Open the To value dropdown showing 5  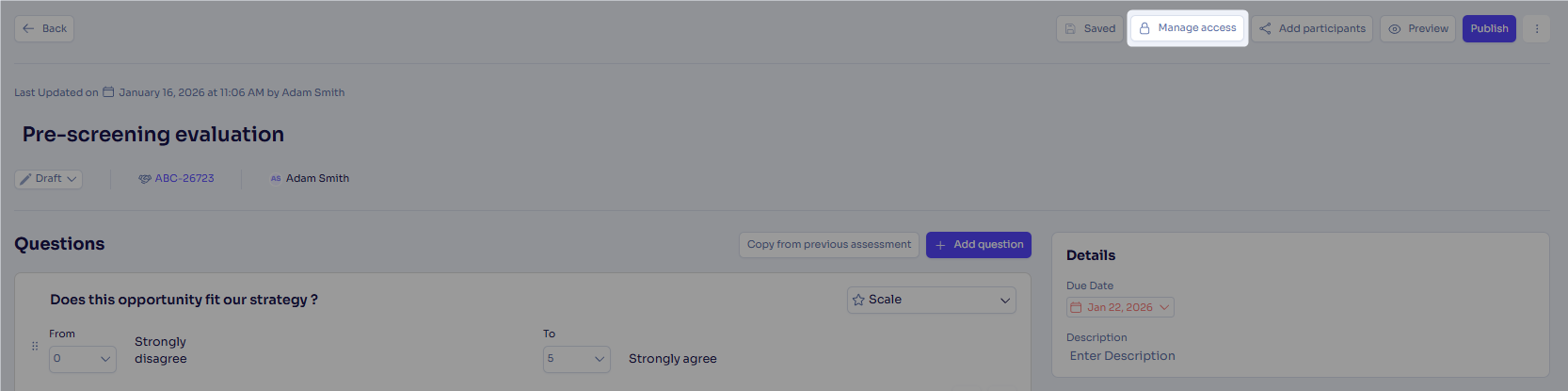[577, 359]
